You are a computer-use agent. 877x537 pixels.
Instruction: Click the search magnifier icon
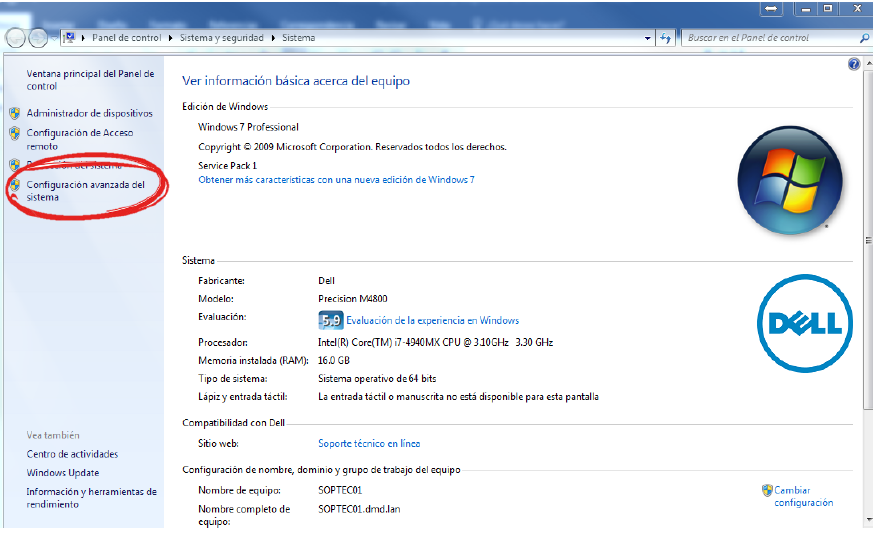(x=864, y=38)
